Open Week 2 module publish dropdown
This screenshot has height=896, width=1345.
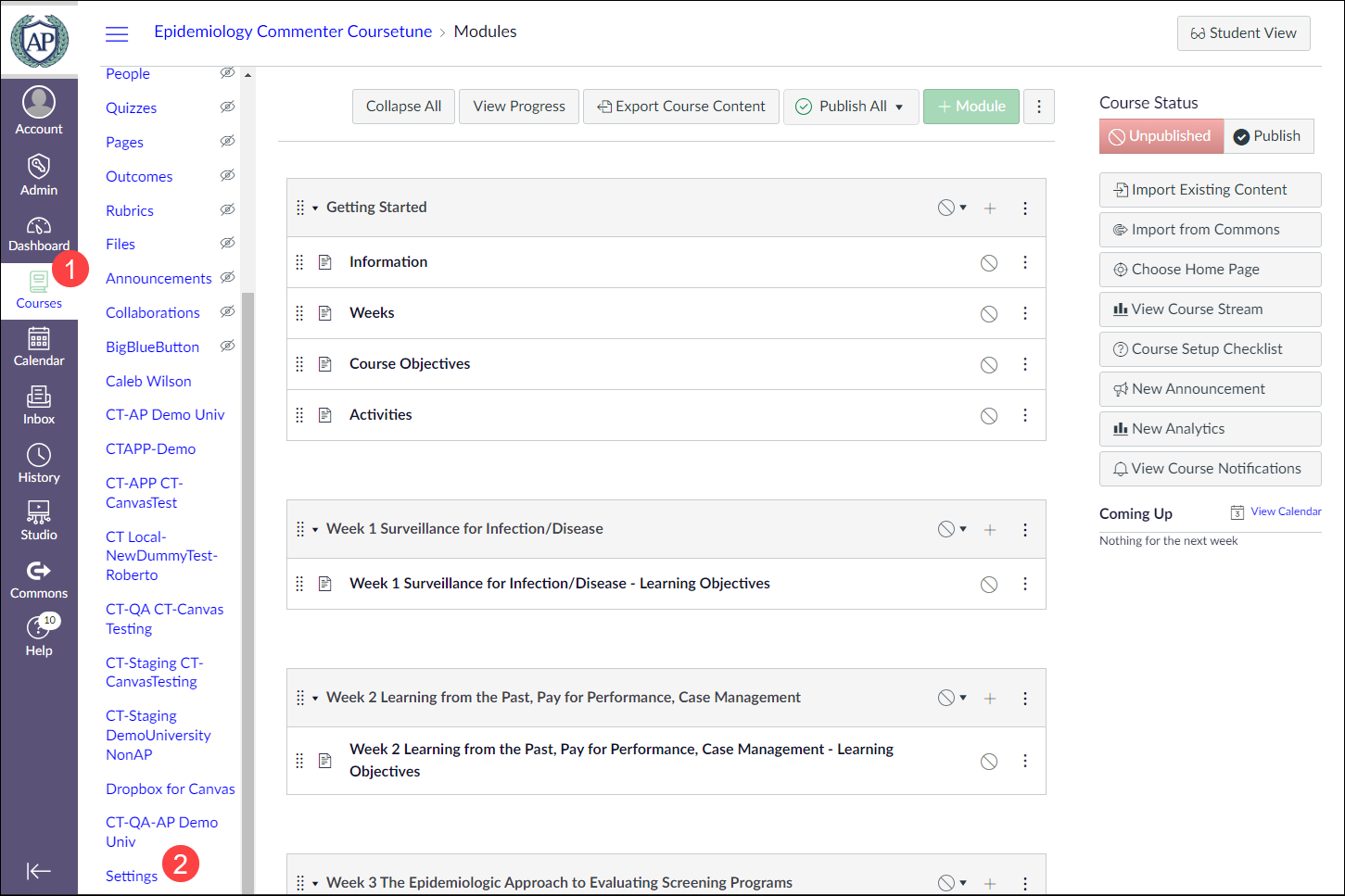click(x=952, y=698)
